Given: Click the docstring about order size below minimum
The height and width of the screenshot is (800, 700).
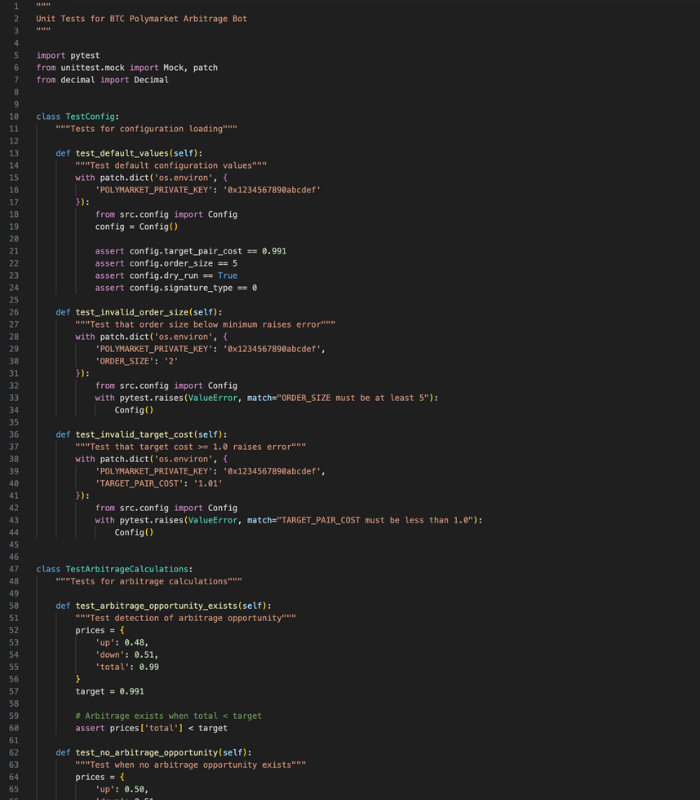Looking at the screenshot, I should tap(206, 324).
